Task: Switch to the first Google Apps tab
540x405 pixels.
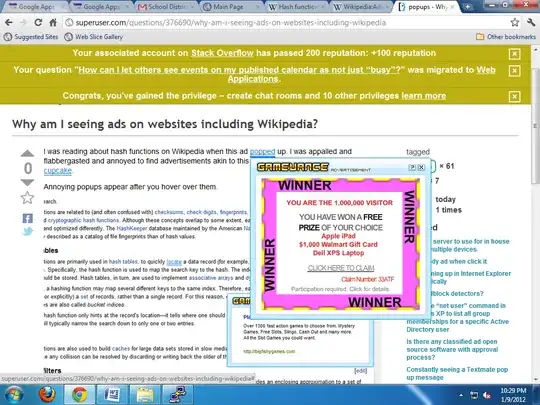Action: tap(36, 7)
